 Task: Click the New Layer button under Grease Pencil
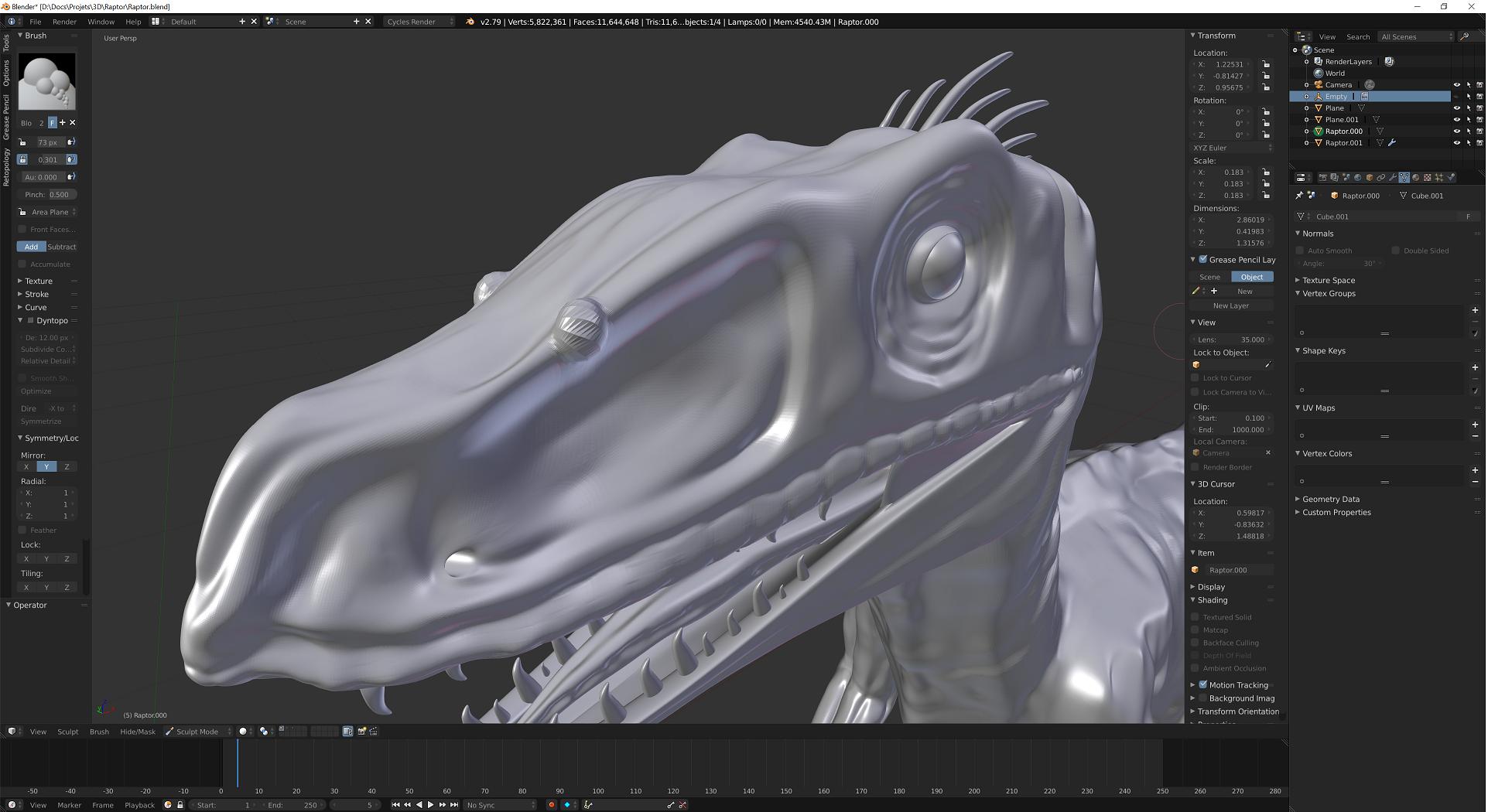point(1230,305)
